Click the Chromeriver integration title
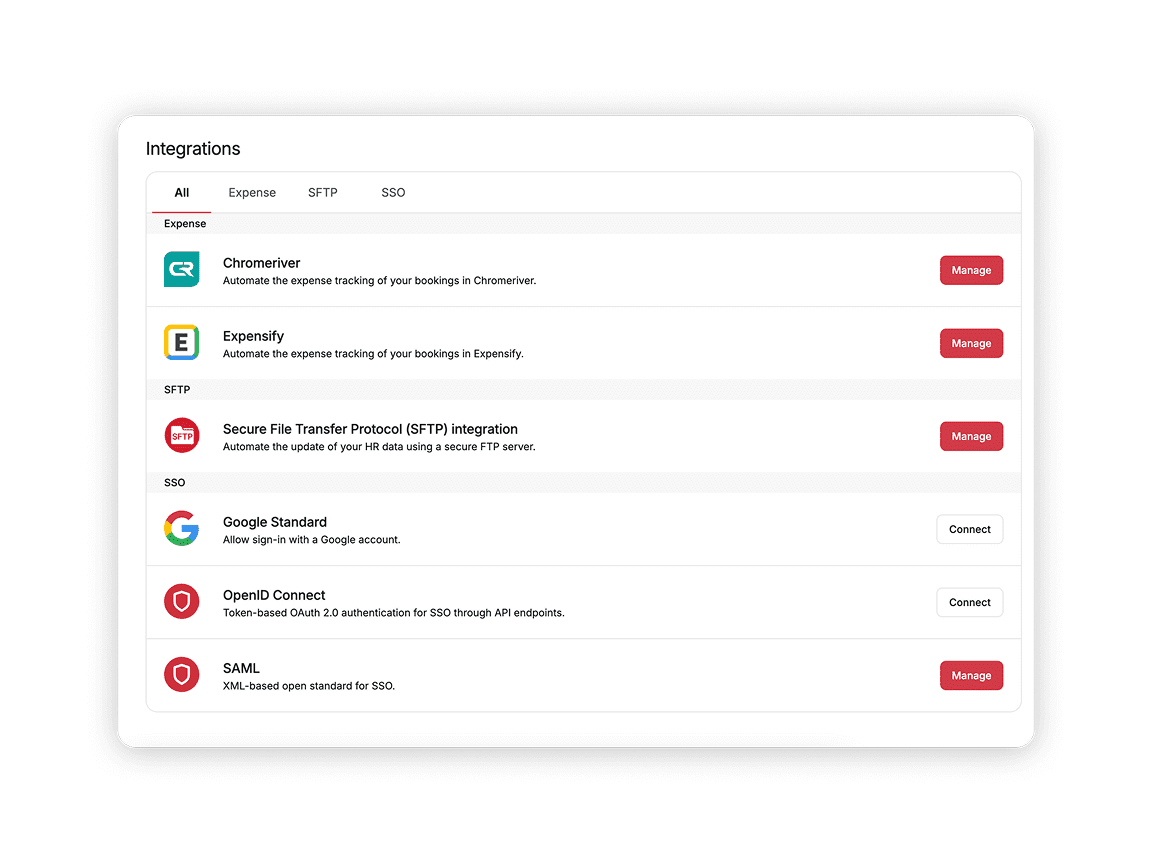 pos(261,263)
